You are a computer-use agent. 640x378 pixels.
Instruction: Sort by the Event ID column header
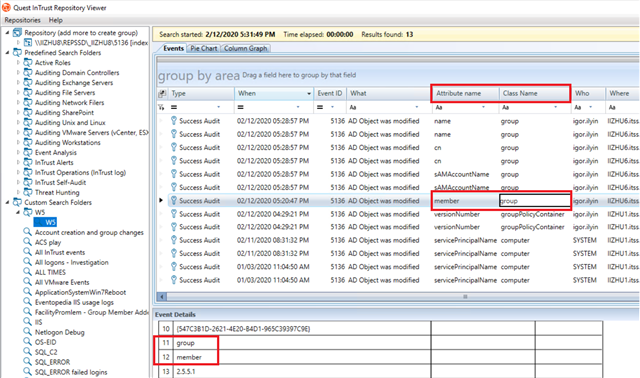[x=330, y=93]
